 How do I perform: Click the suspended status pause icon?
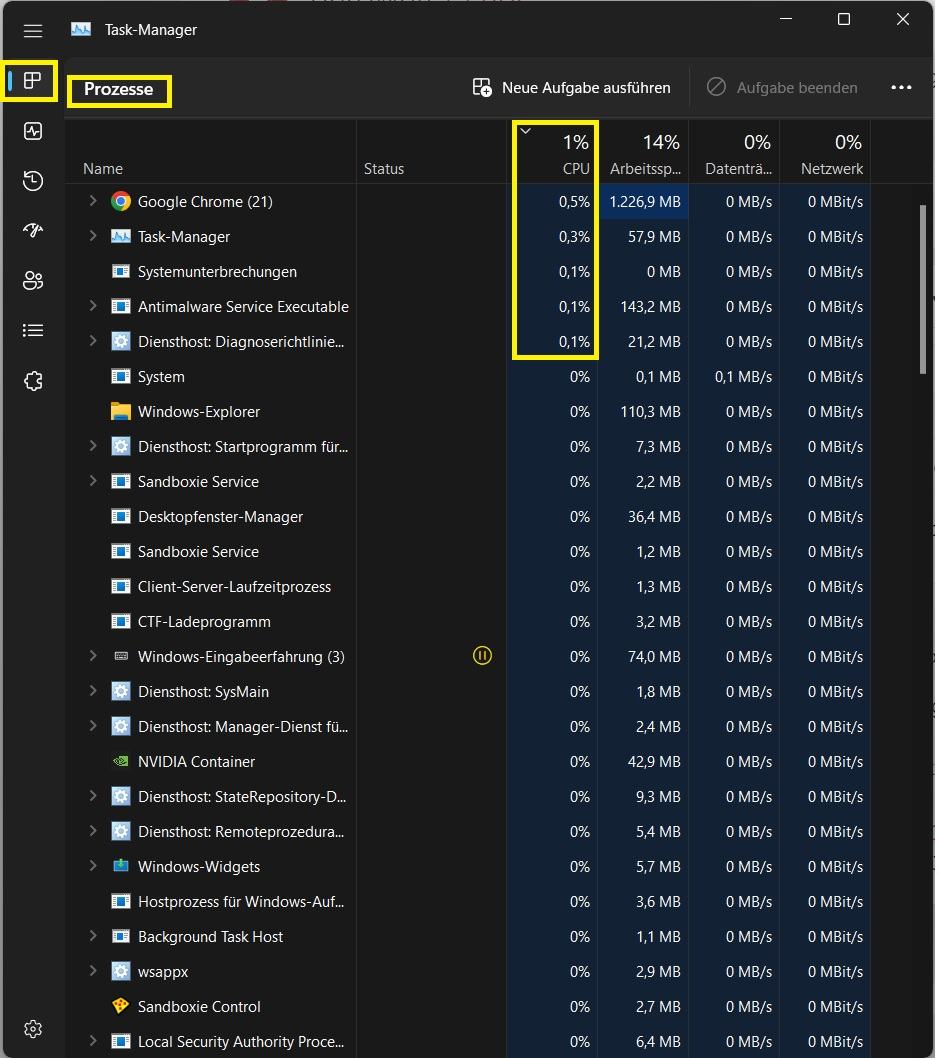[482, 655]
